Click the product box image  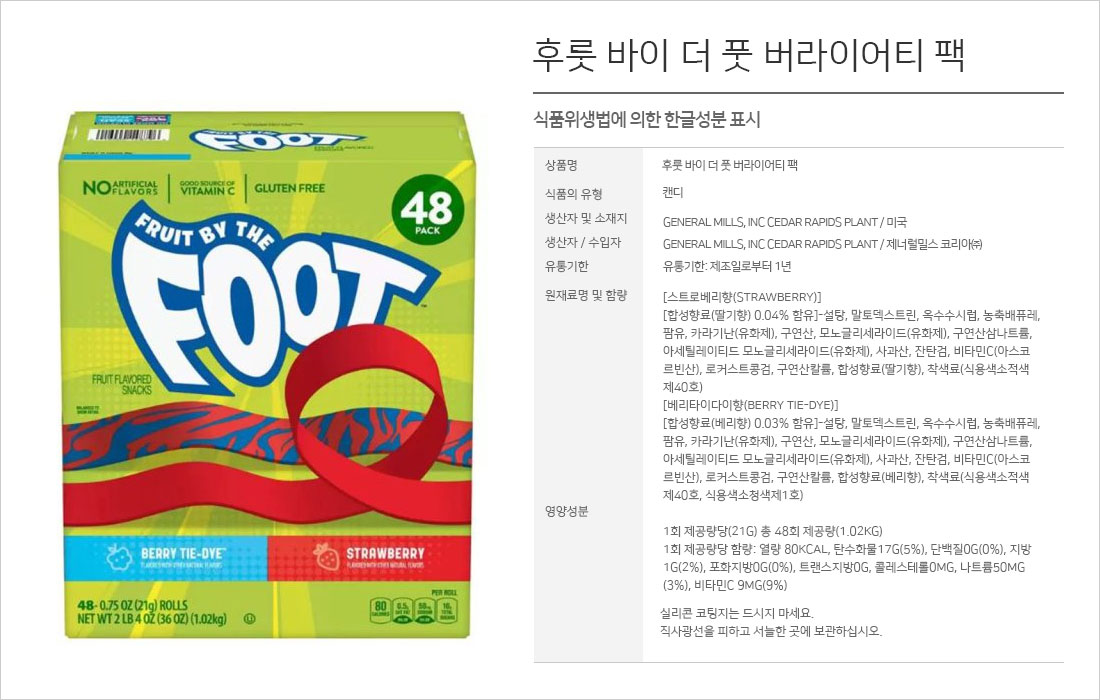click(267, 375)
